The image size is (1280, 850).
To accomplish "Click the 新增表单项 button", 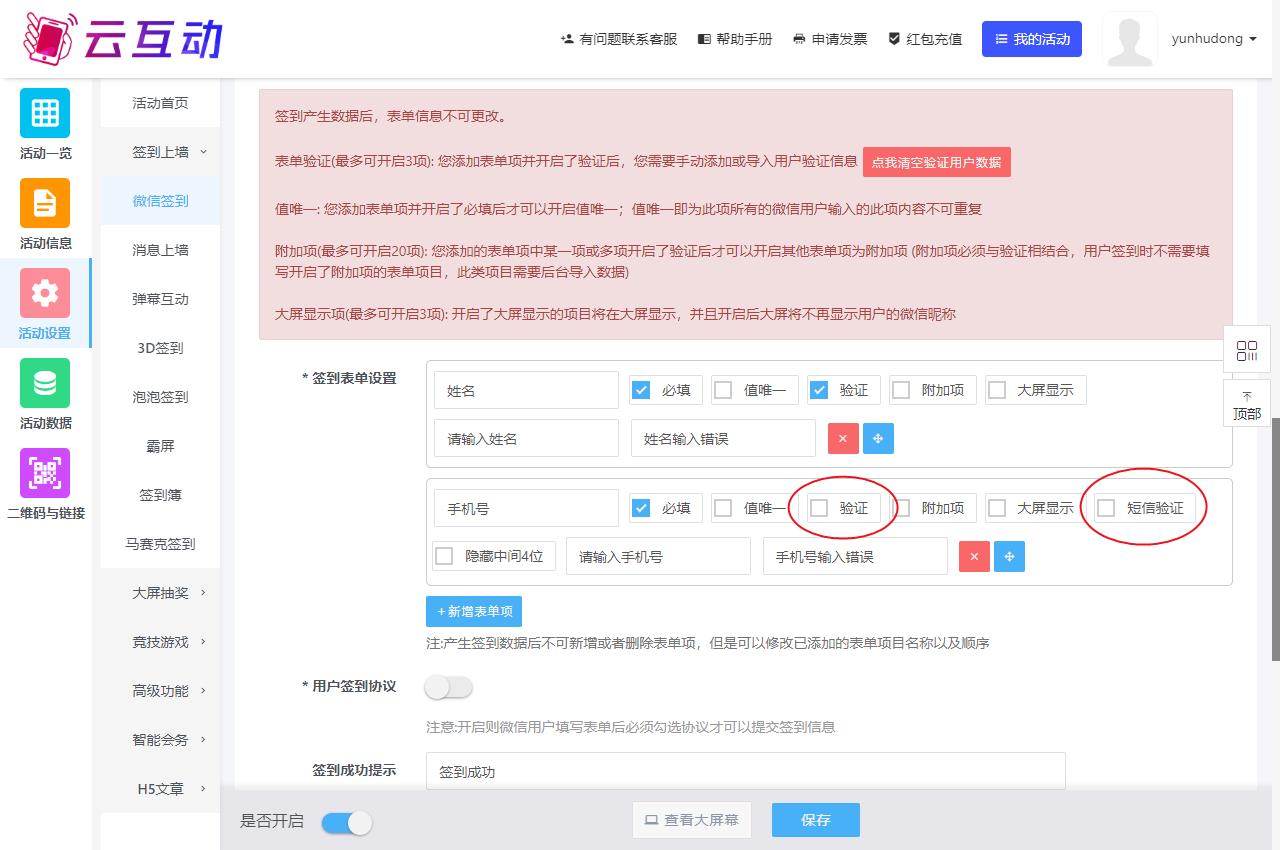I will pyautogui.click(x=474, y=611).
